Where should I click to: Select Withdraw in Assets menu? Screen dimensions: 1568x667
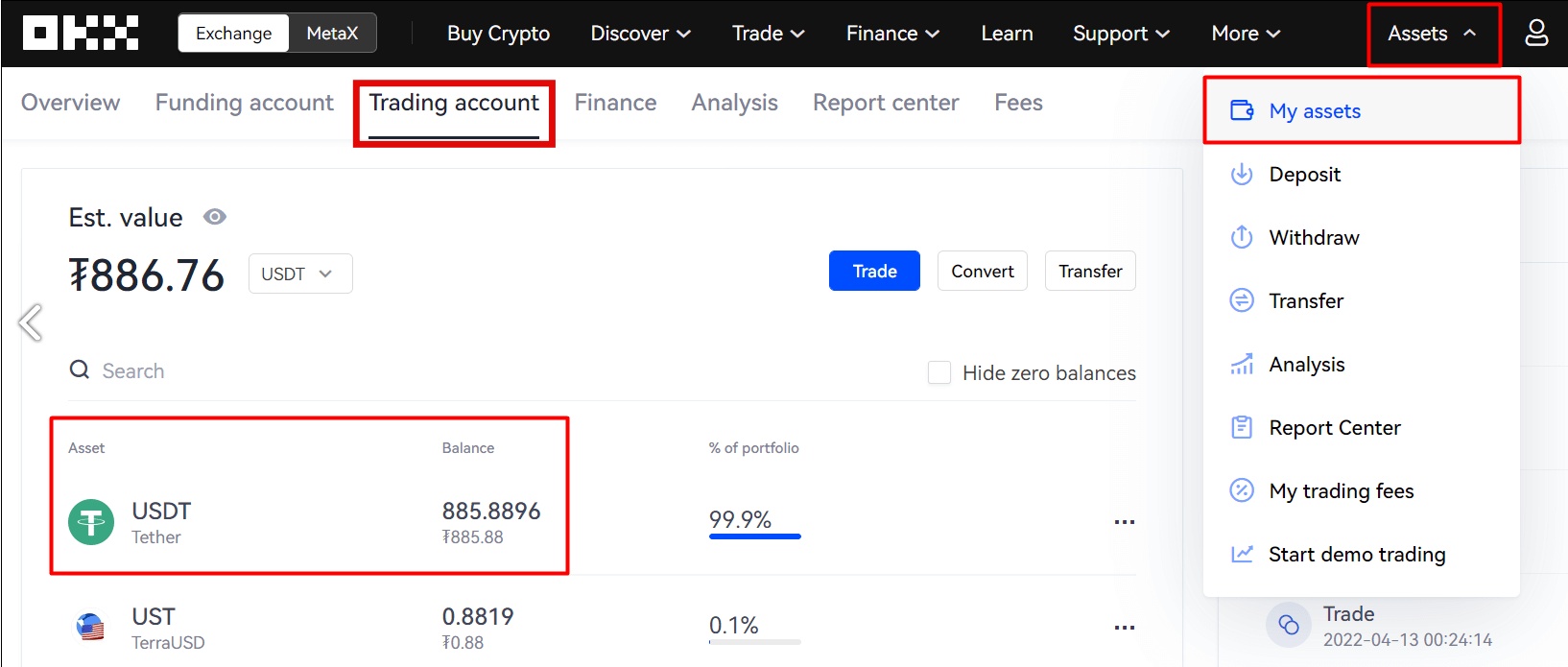coord(1362,237)
